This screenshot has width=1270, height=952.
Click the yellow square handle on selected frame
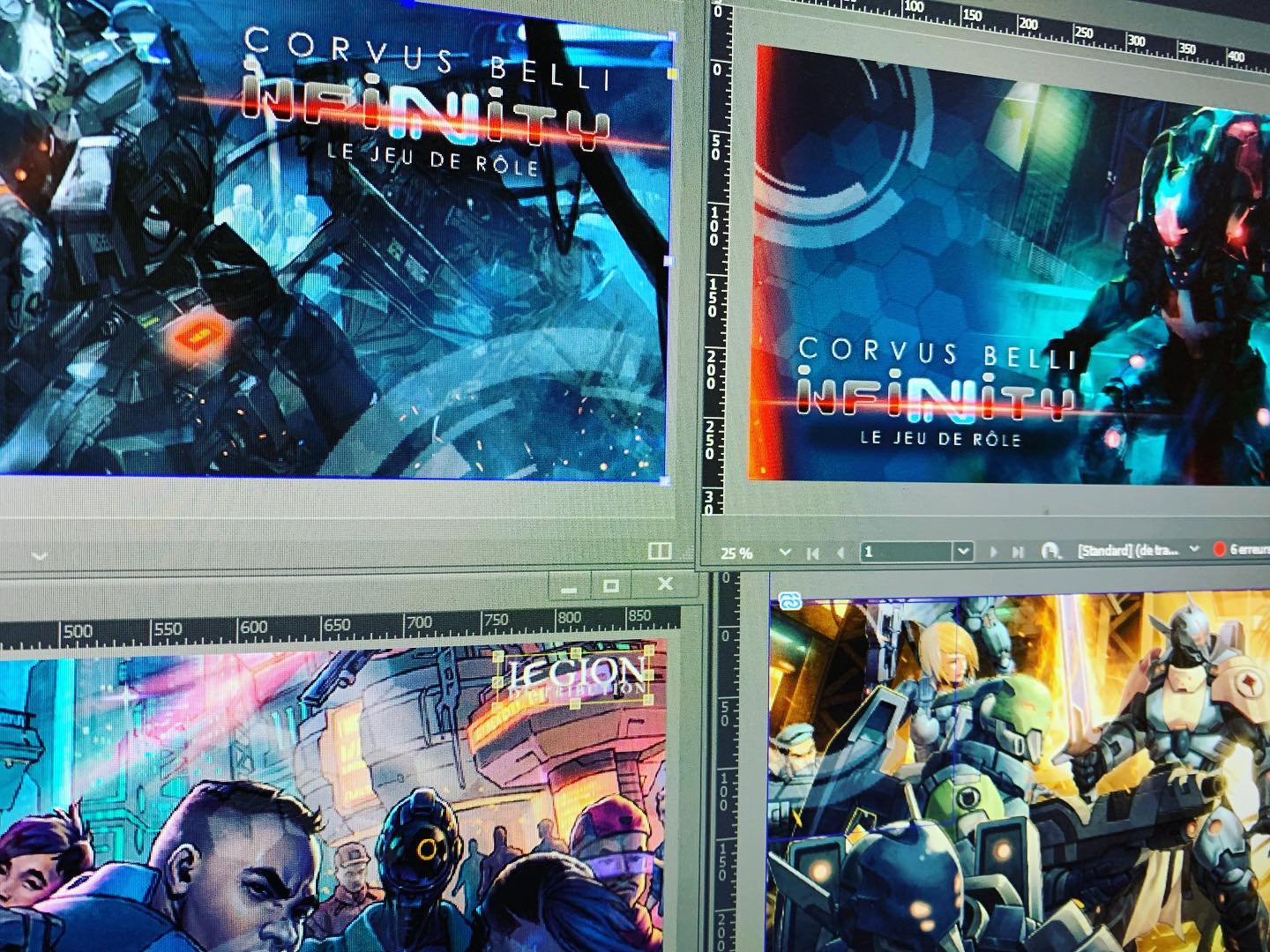(674, 75)
